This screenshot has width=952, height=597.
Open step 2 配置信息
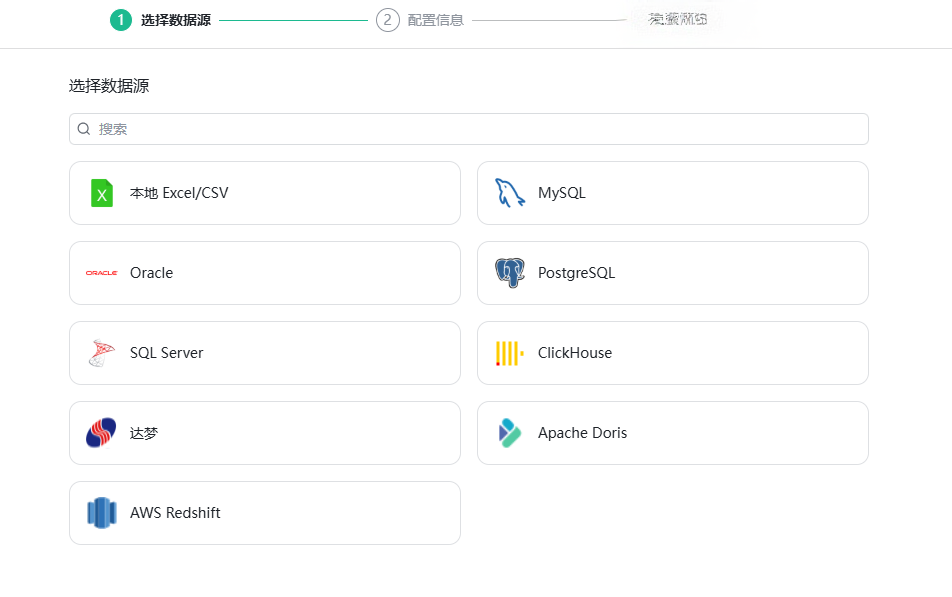[420, 19]
